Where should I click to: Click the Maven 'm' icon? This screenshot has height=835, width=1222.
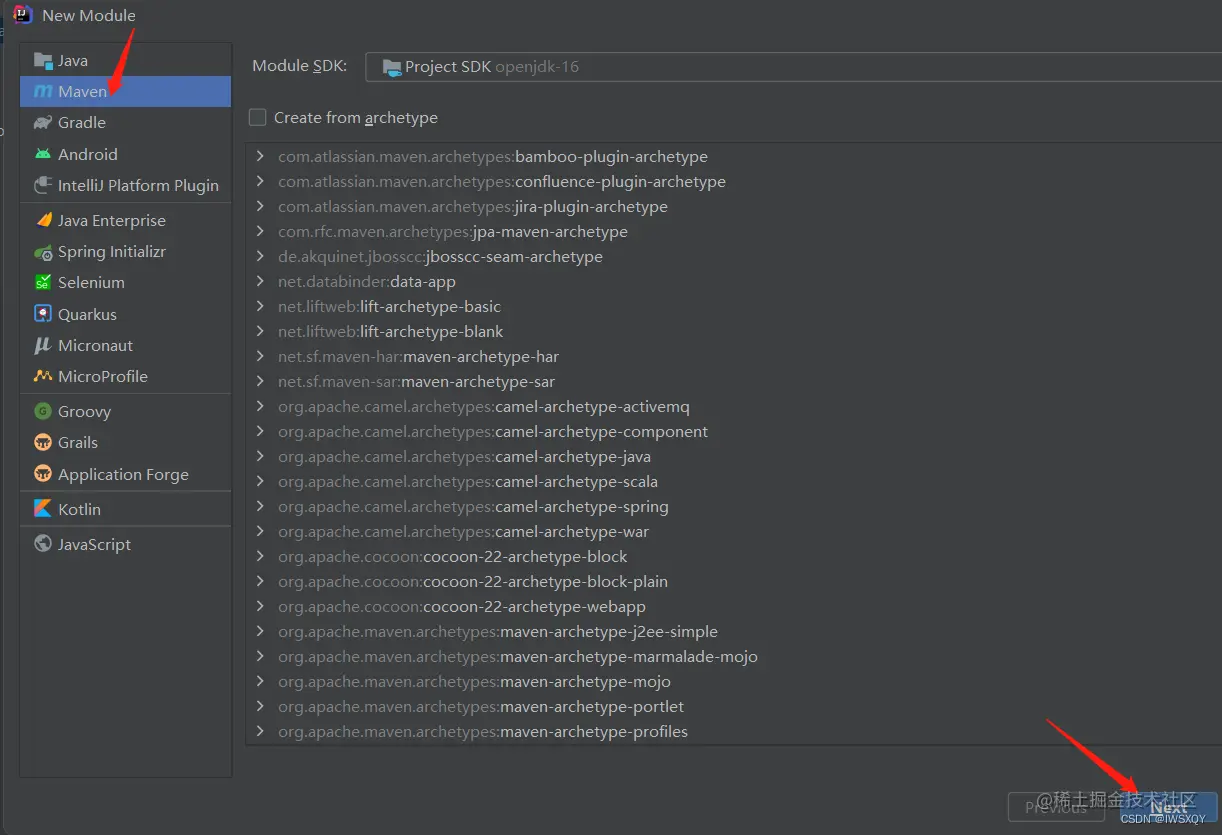point(43,92)
